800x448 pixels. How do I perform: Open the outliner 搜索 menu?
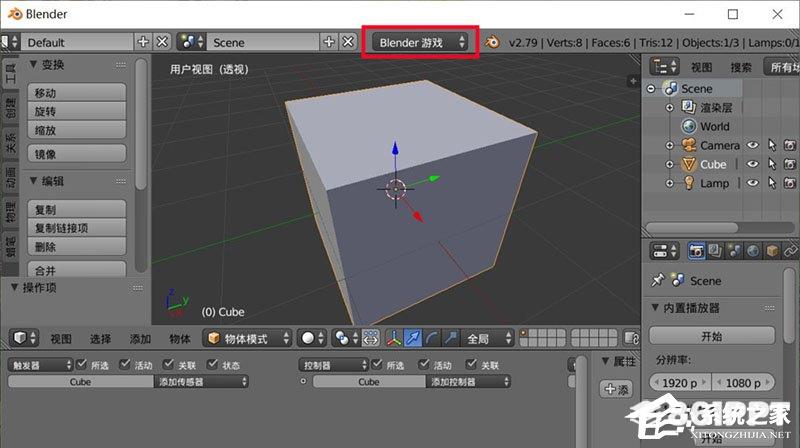click(741, 67)
